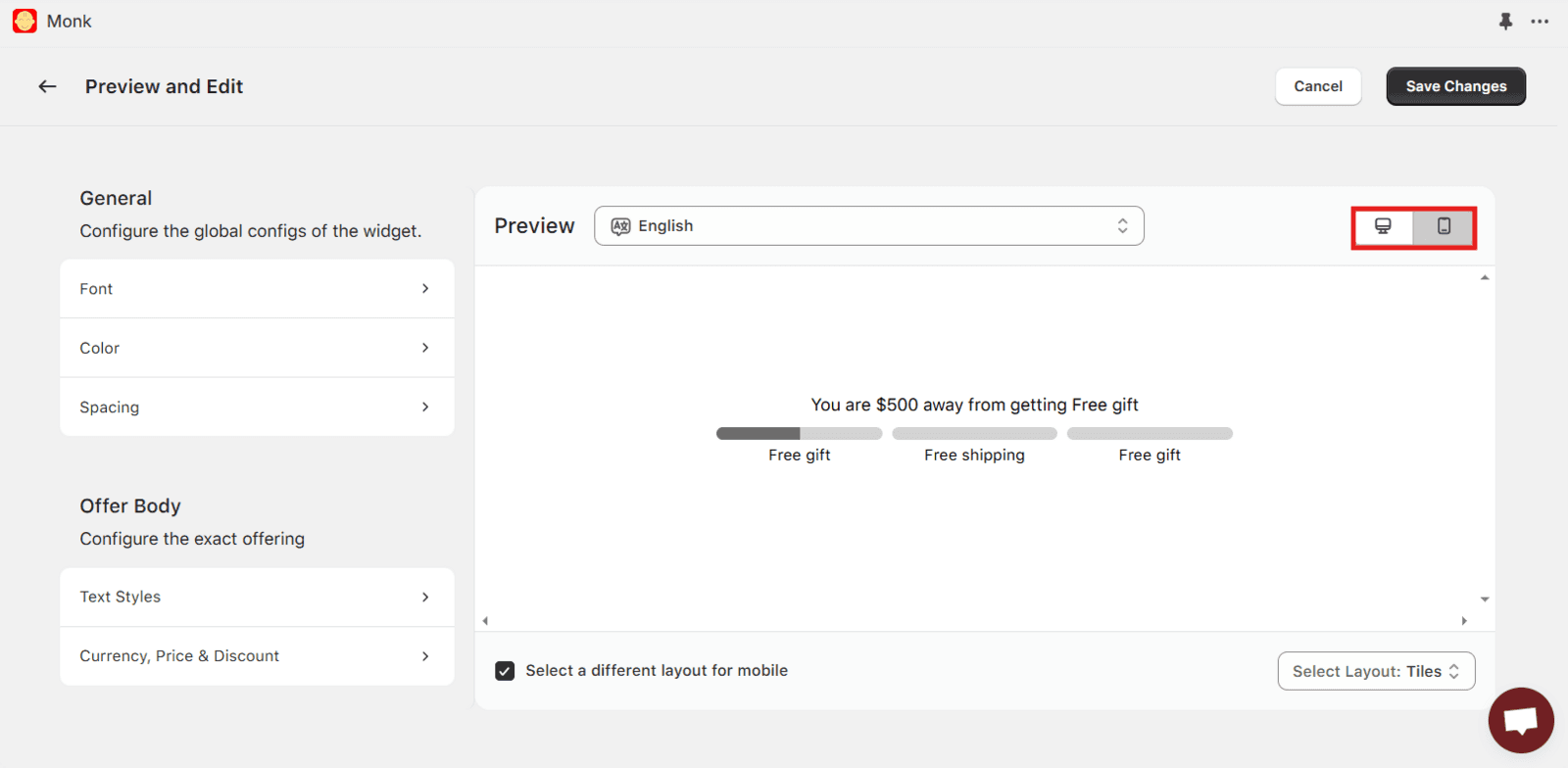This screenshot has width=1568, height=768.
Task: Open the Spacing configuration panel
Action: click(x=256, y=407)
